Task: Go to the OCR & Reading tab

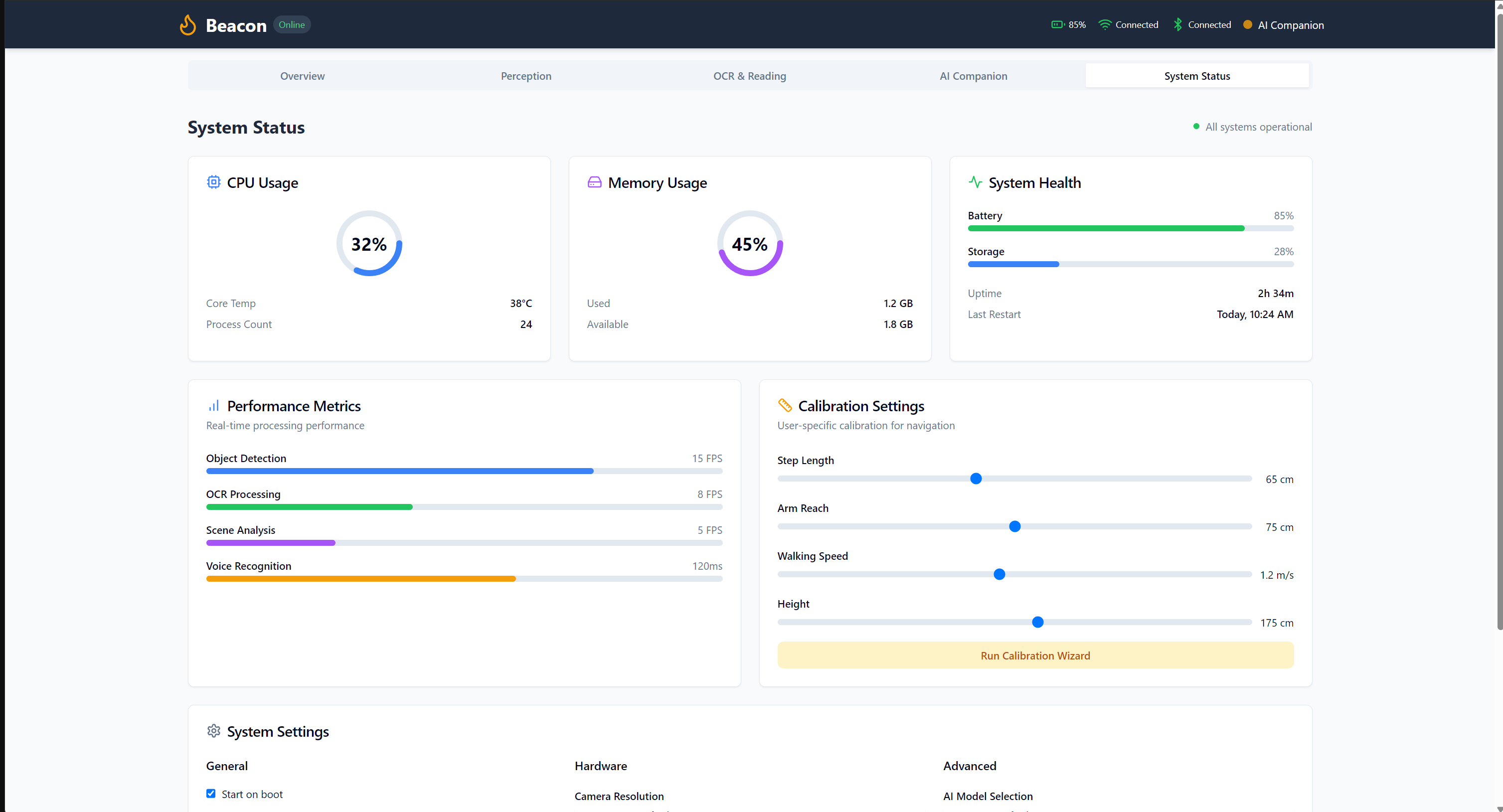Action: 750,76
